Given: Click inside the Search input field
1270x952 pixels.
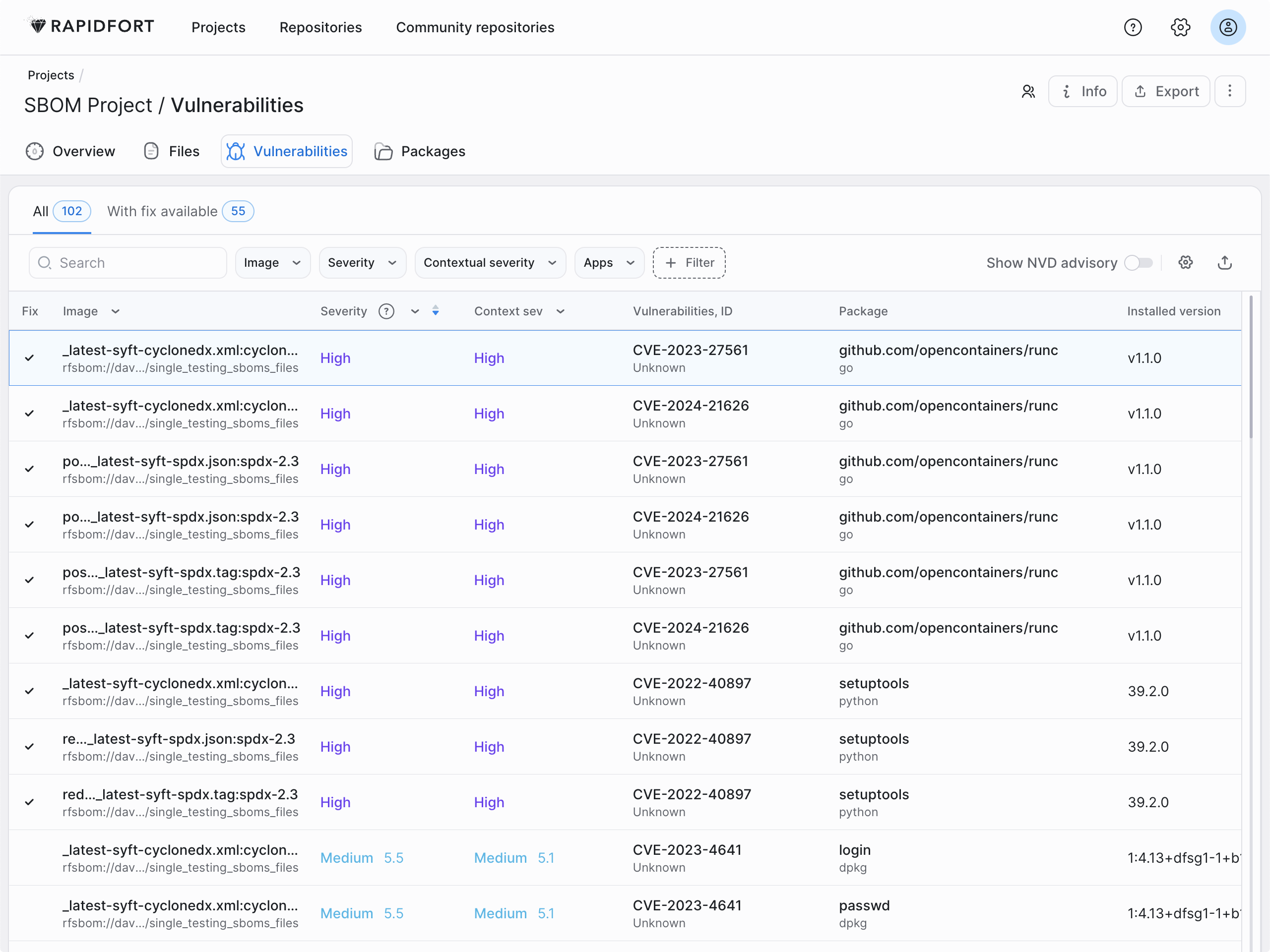Looking at the screenshot, I should pyautogui.click(x=127, y=263).
